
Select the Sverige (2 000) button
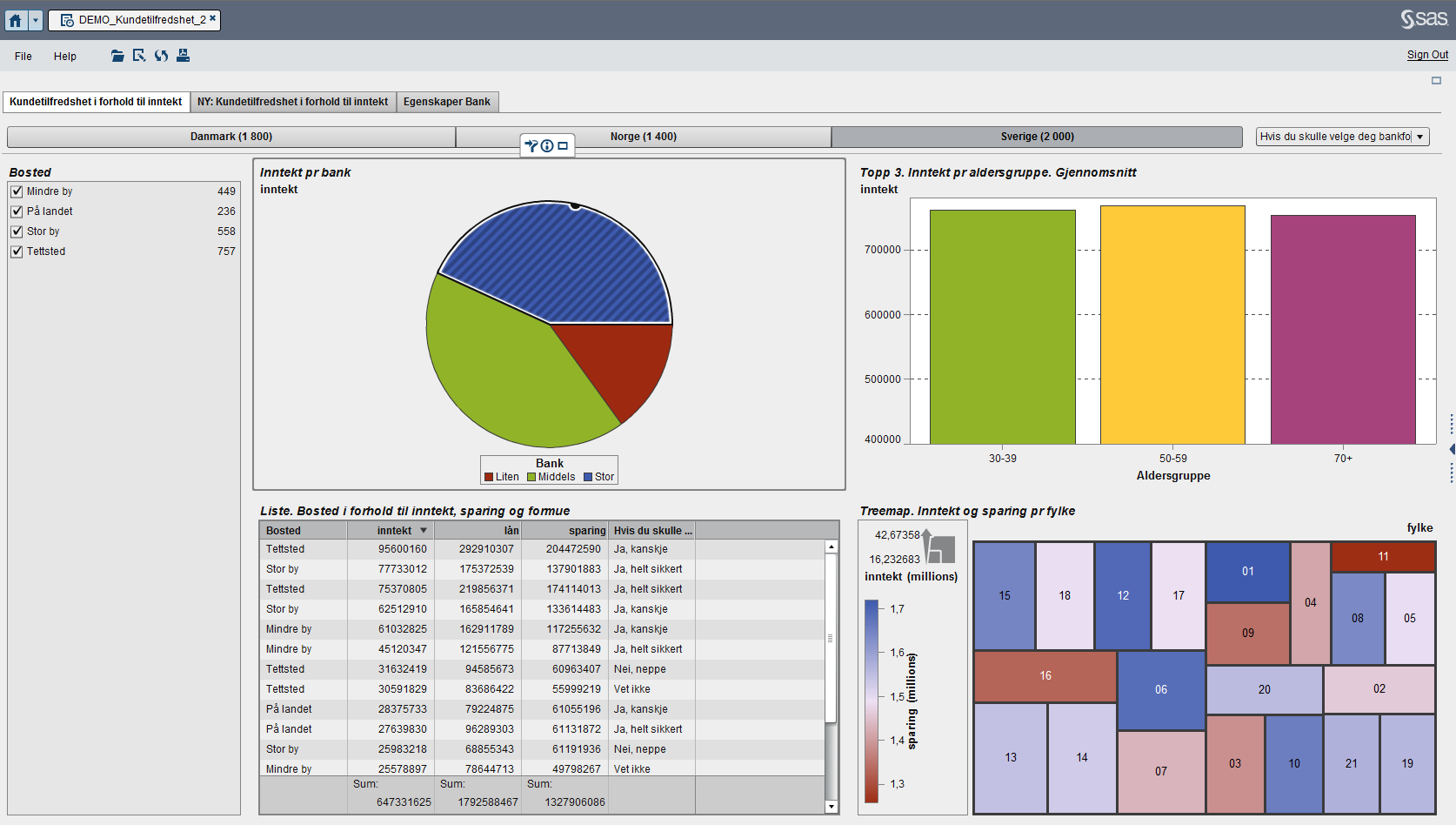1037,137
